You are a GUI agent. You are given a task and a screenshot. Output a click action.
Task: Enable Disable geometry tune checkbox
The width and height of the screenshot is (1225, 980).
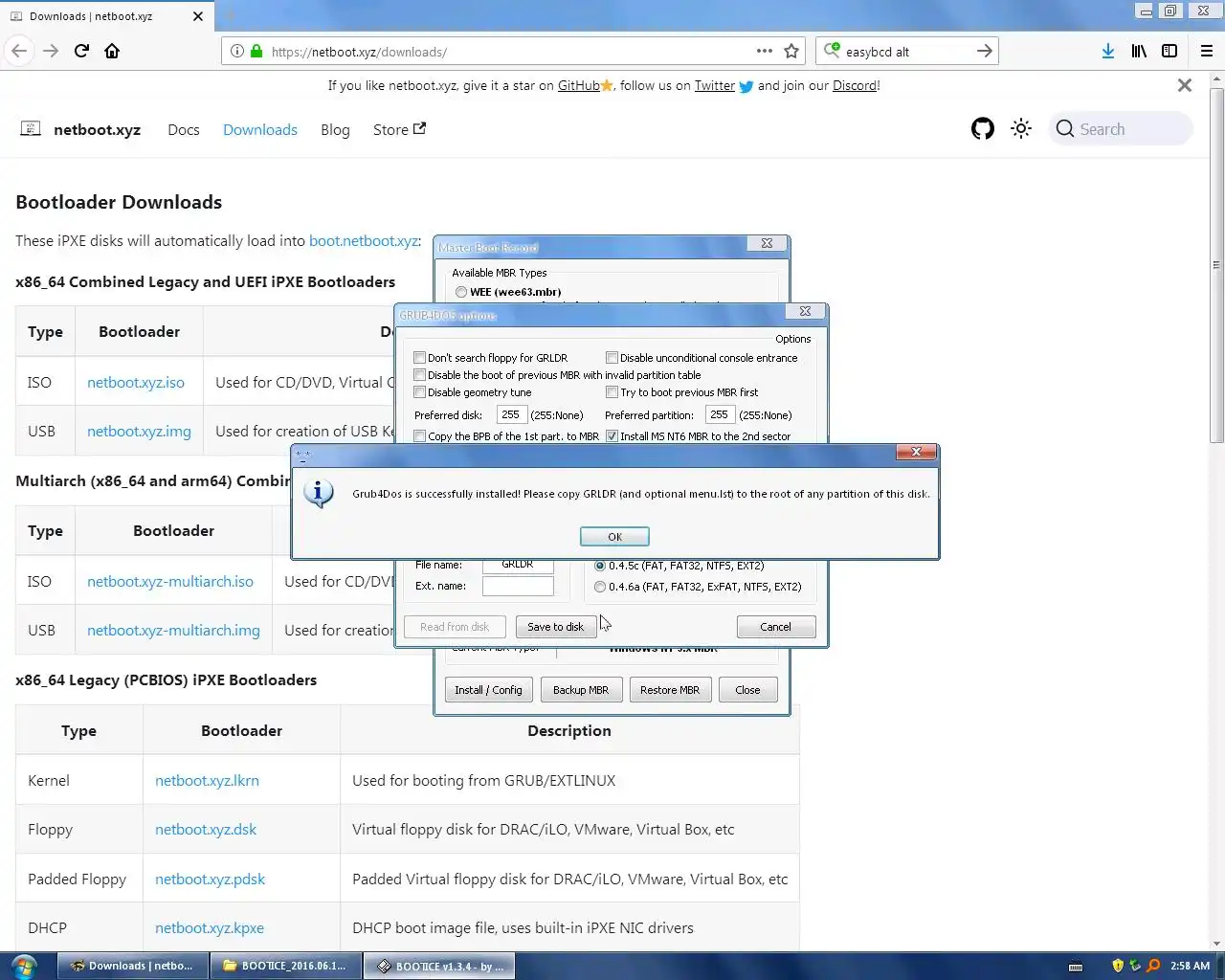point(419,392)
